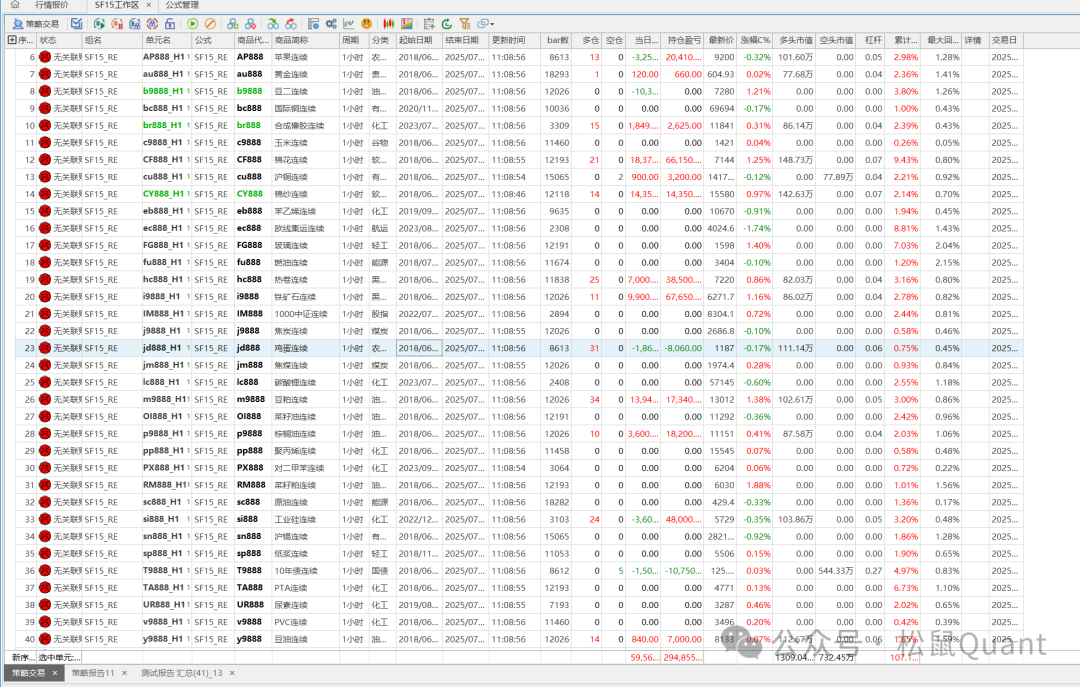Viewport: 1080px width, 687px height.
Task: Click the 策略交易 toolbar button
Action: [36, 23]
